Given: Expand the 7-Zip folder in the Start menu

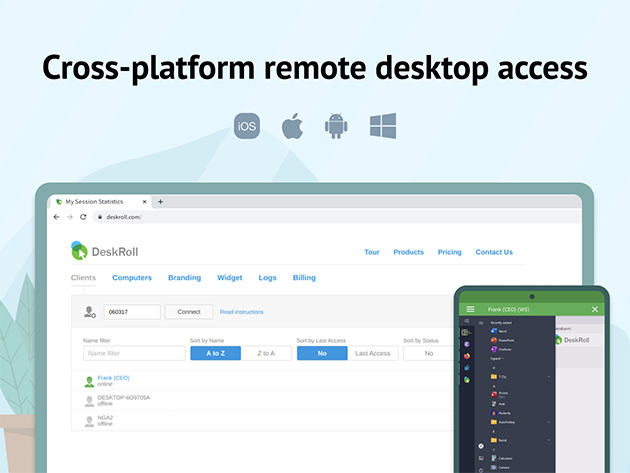Looking at the screenshot, I should (x=549, y=377).
